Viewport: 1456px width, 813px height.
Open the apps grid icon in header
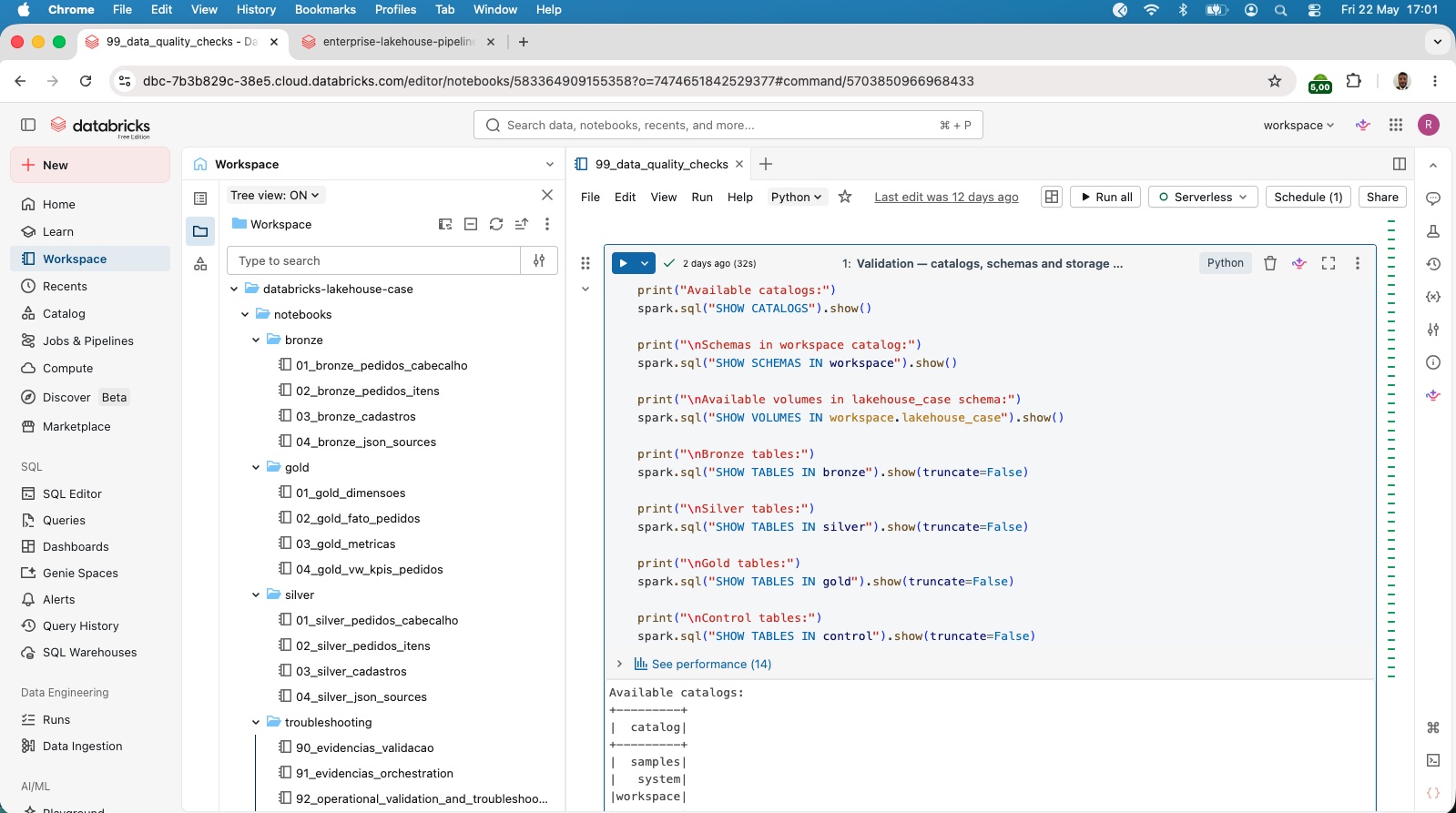pos(1396,125)
